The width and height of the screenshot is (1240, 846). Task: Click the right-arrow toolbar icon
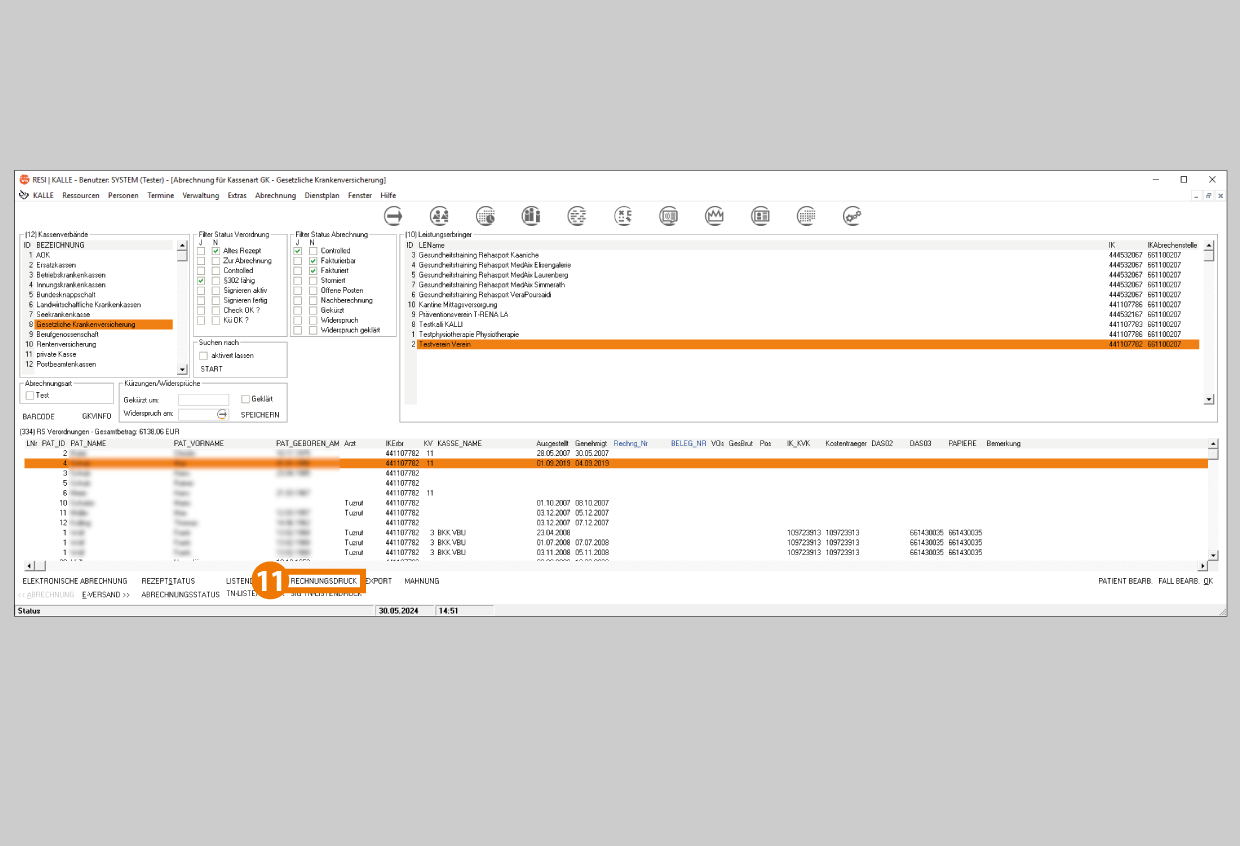(394, 215)
